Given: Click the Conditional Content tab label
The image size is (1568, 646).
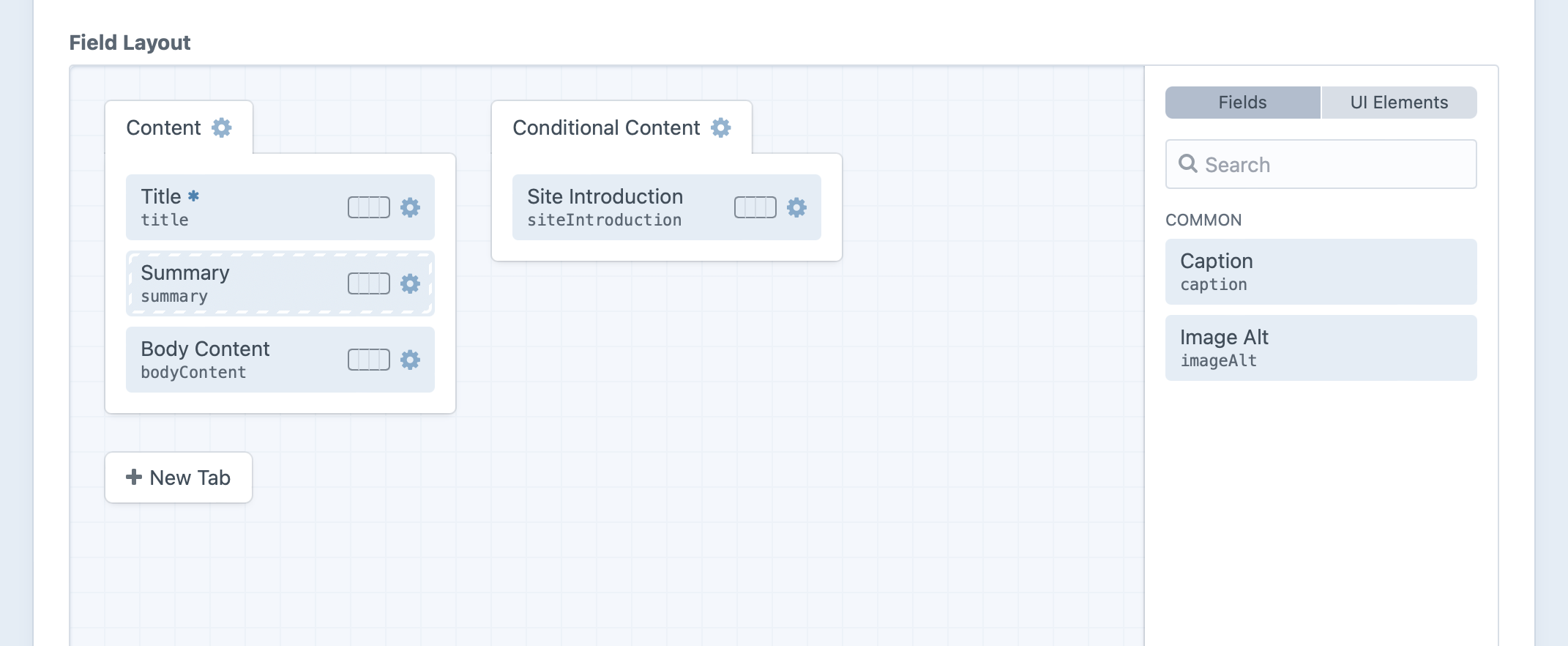Looking at the screenshot, I should coord(606,127).
